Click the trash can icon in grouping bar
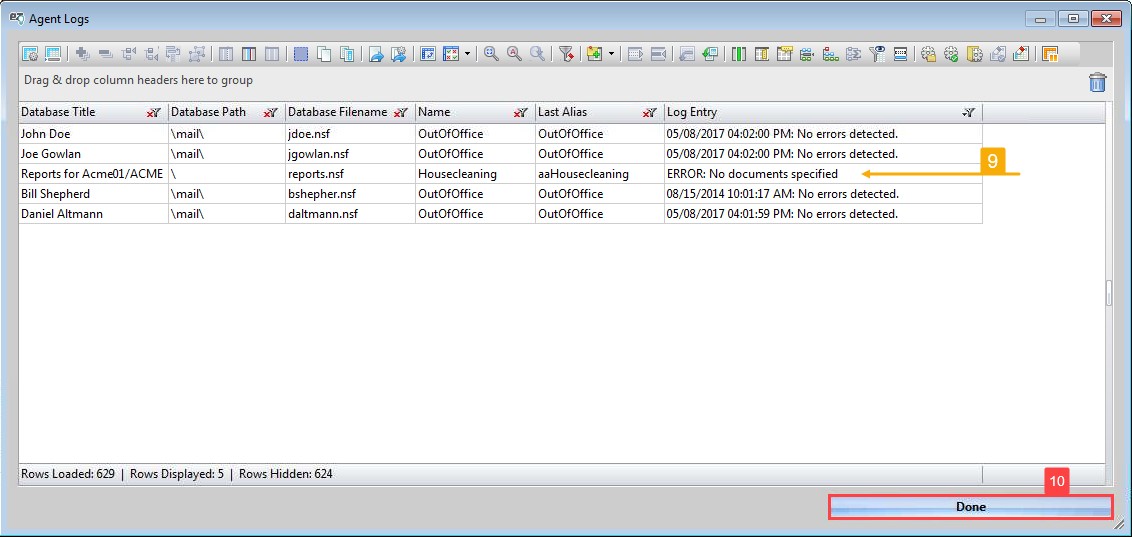1132x537 pixels. tap(1097, 82)
